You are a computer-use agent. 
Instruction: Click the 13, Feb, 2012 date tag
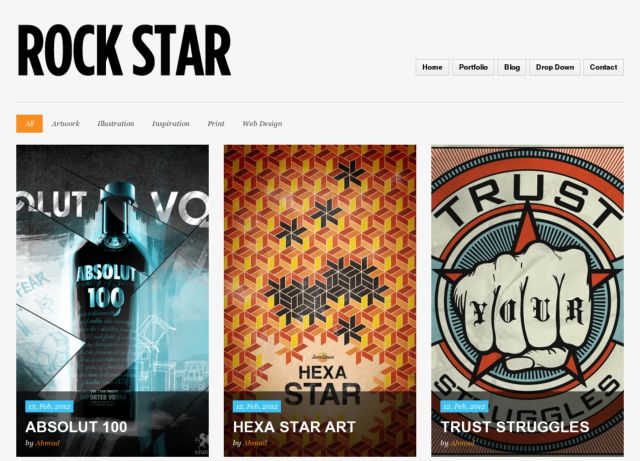coord(49,406)
